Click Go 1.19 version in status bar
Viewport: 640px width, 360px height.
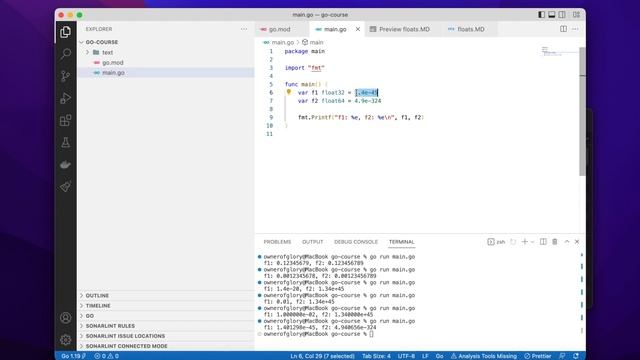[x=73, y=356]
